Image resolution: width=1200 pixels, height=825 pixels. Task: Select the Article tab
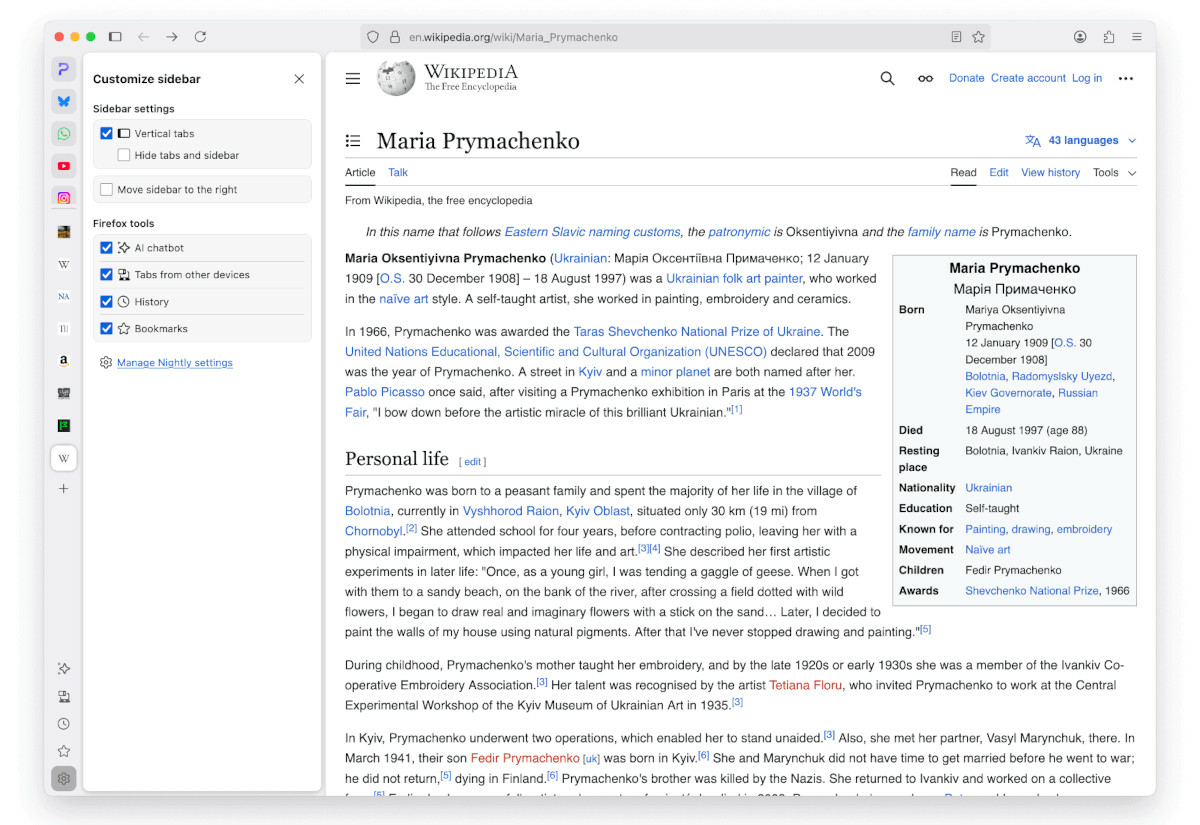[x=360, y=173]
